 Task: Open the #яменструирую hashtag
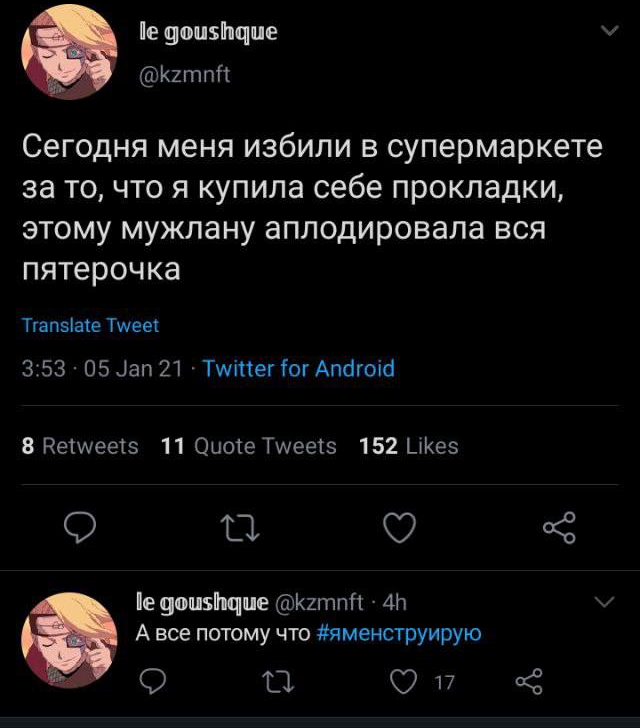point(399,633)
